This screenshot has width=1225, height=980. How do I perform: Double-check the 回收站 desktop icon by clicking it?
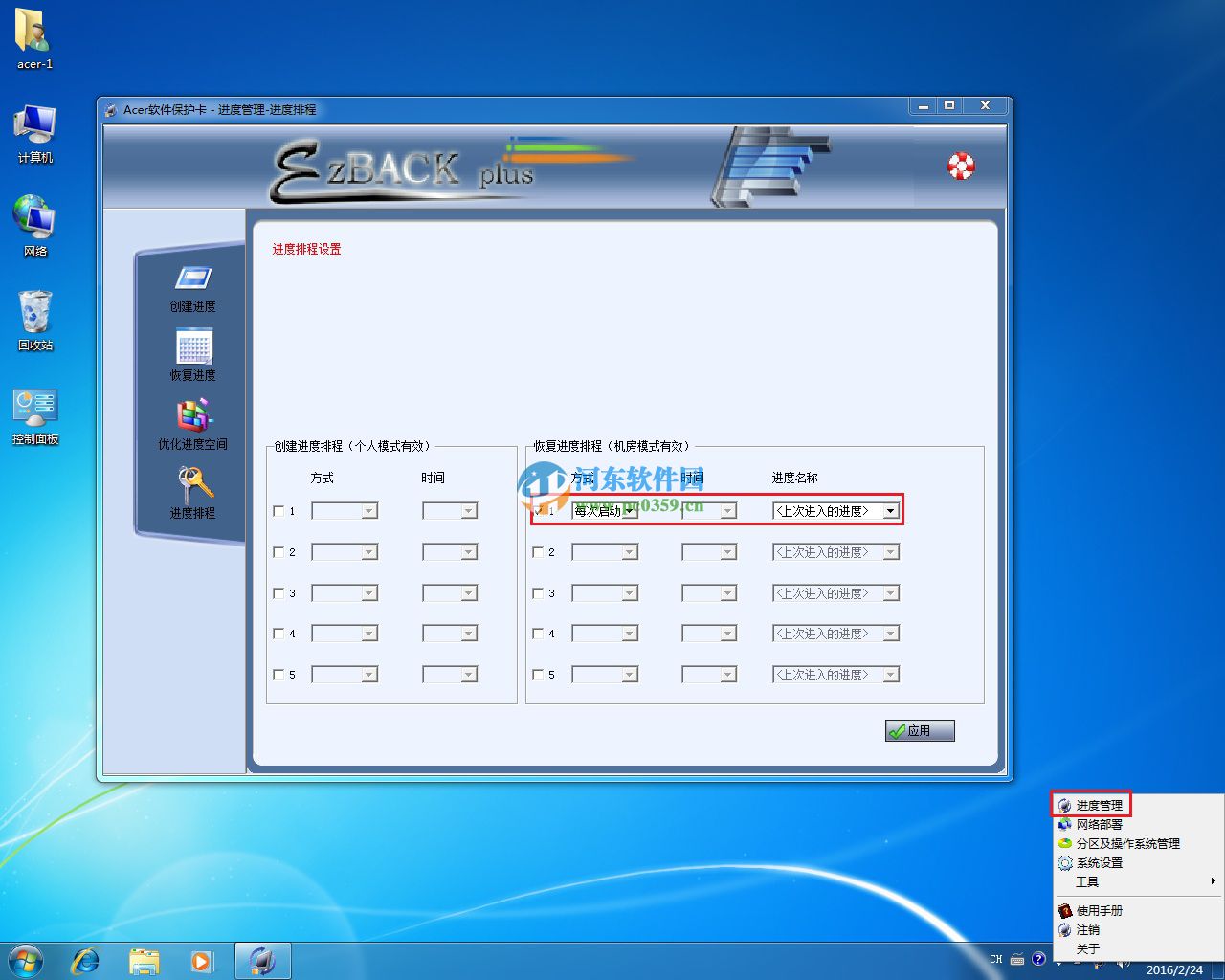tap(35, 314)
